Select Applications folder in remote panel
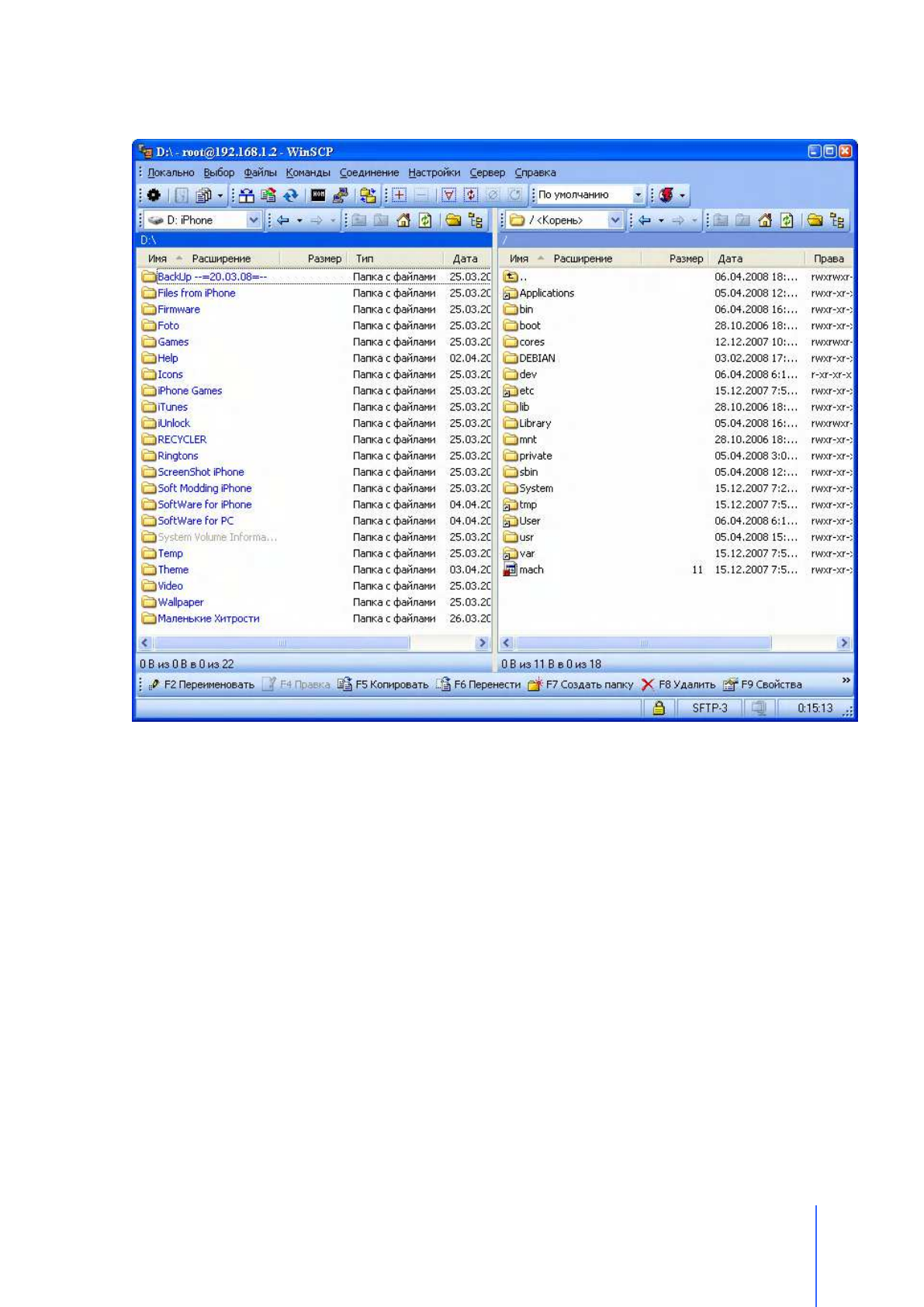This screenshot has height=1307, width=924. (538, 293)
